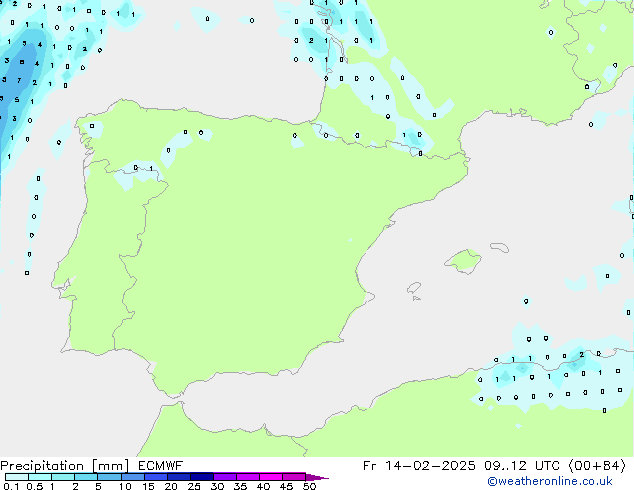Click the date "14-02-2025"
634x490 pixels.
click(430, 466)
